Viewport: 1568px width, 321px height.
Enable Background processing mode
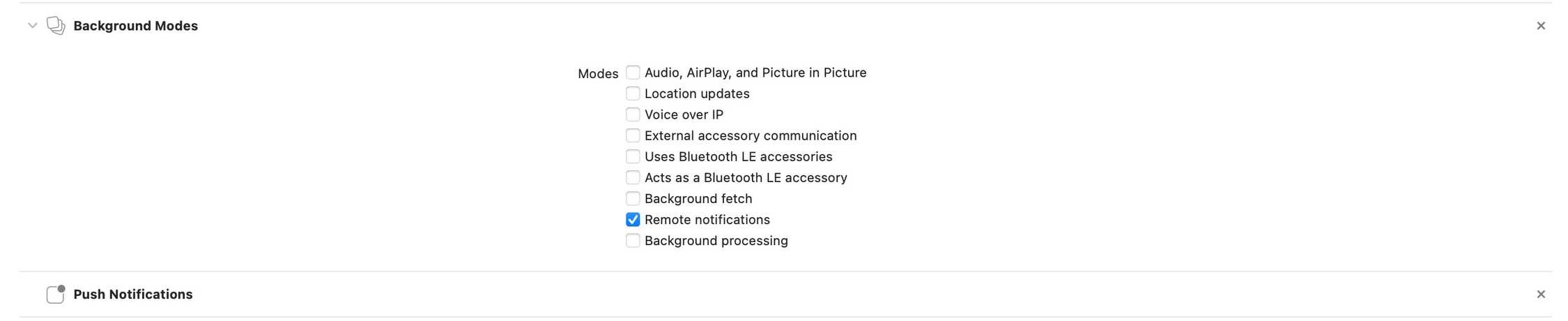(x=633, y=241)
